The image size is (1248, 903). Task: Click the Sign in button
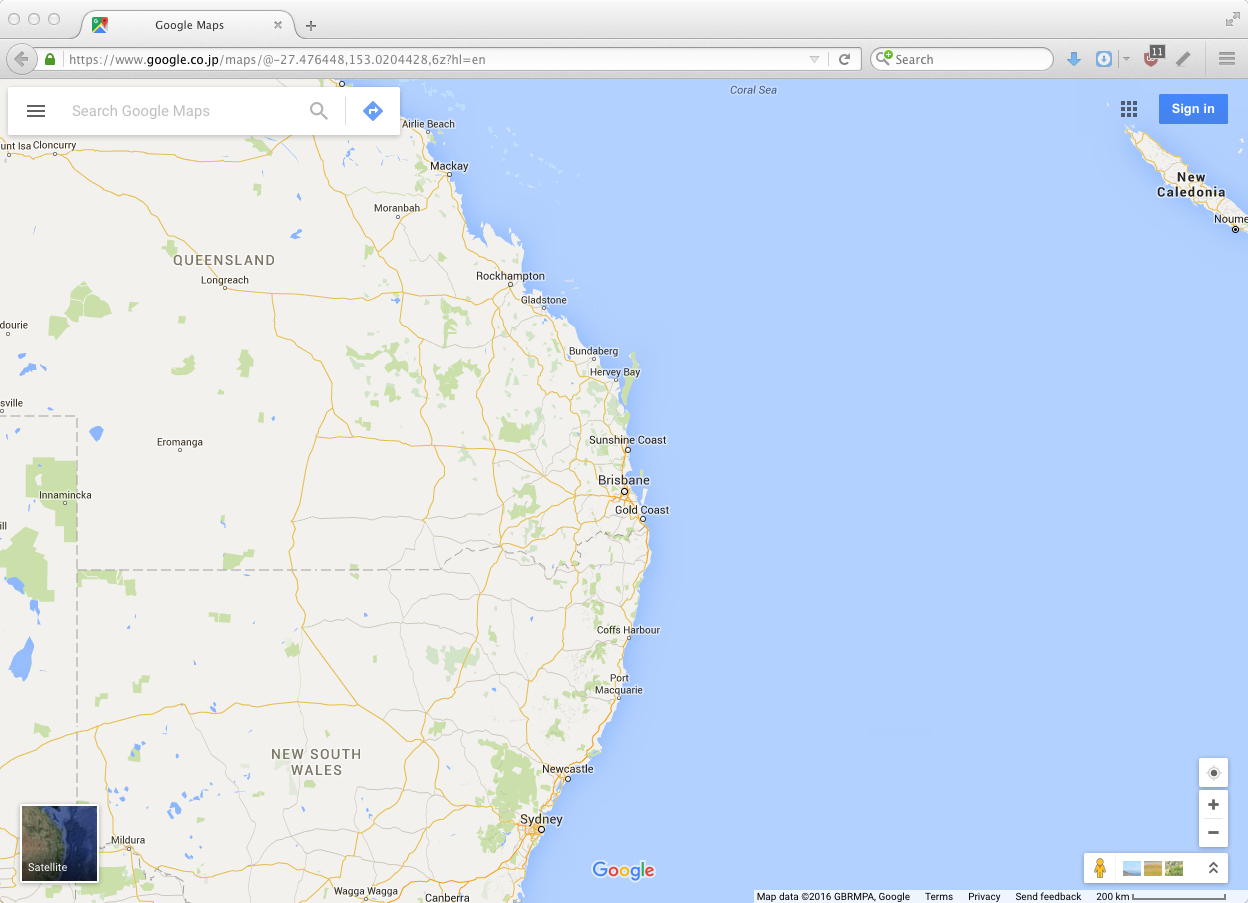tap(1193, 109)
